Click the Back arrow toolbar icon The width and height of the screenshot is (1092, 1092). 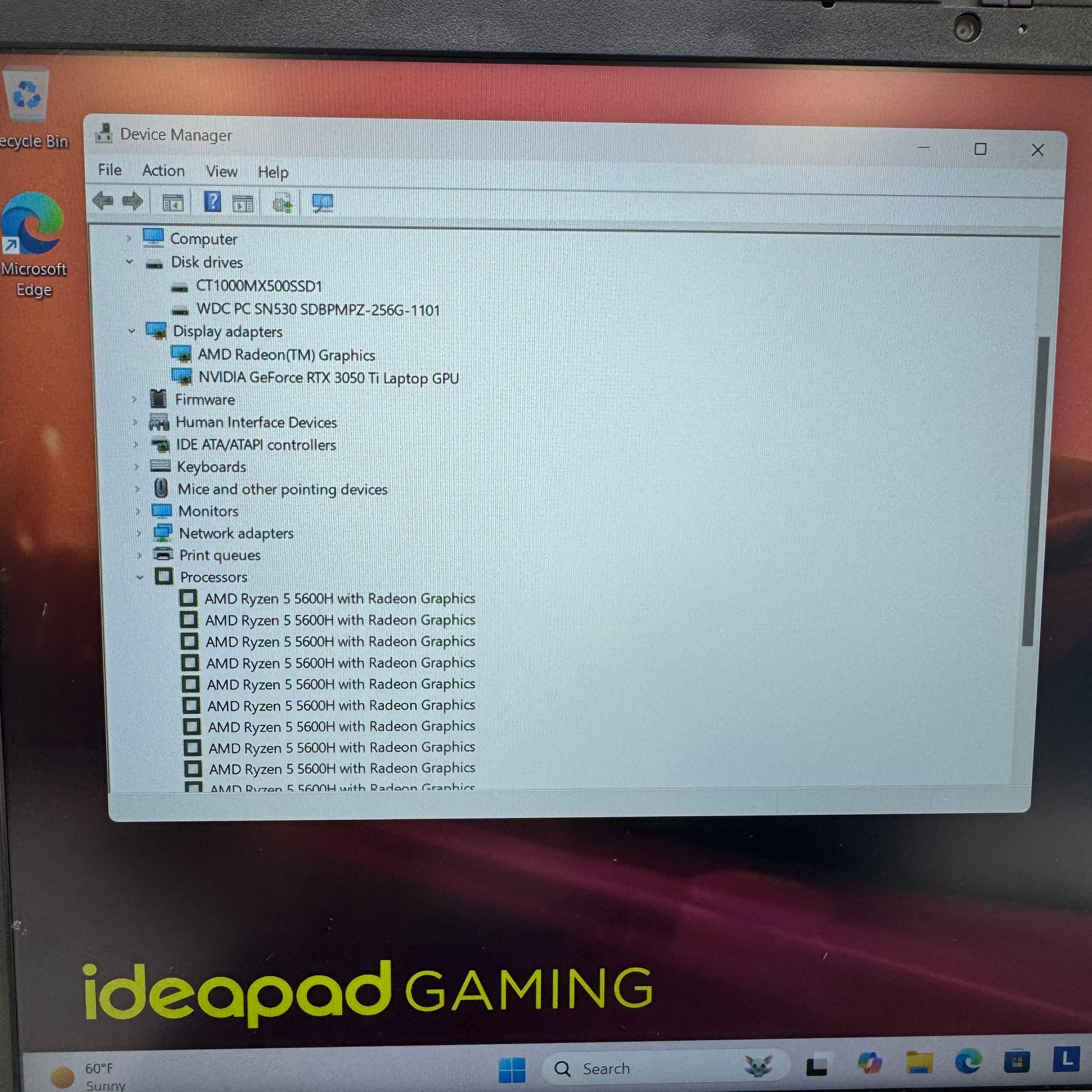[103, 201]
